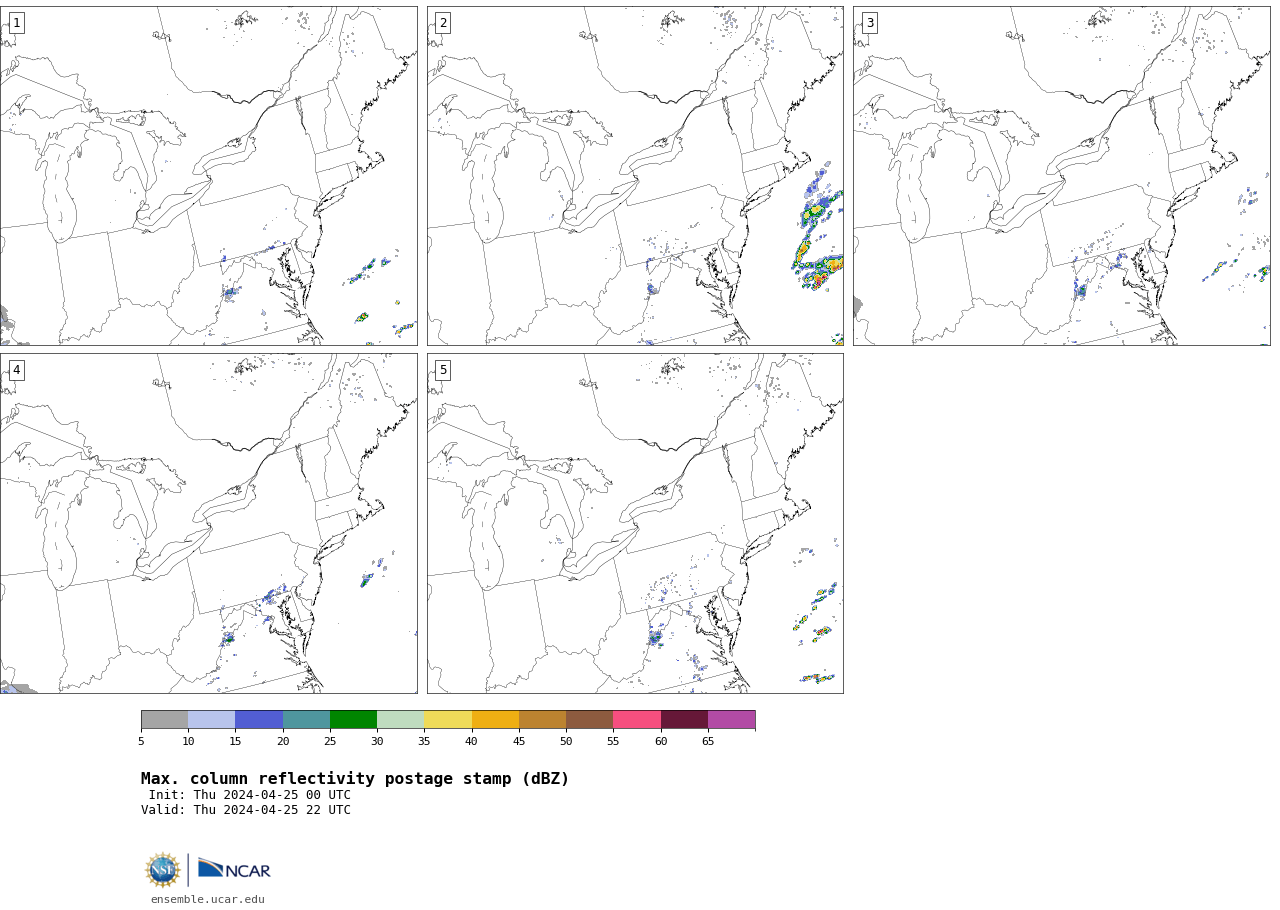Viewport: 1280px width, 910px height.
Task: Click the number 1 panel label
Action: (x=16, y=23)
